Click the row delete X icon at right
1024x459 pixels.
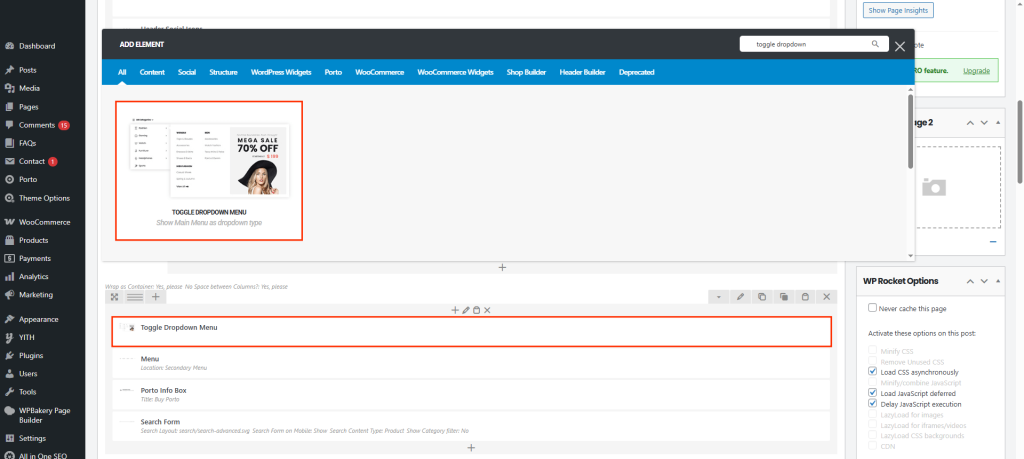tap(826, 297)
